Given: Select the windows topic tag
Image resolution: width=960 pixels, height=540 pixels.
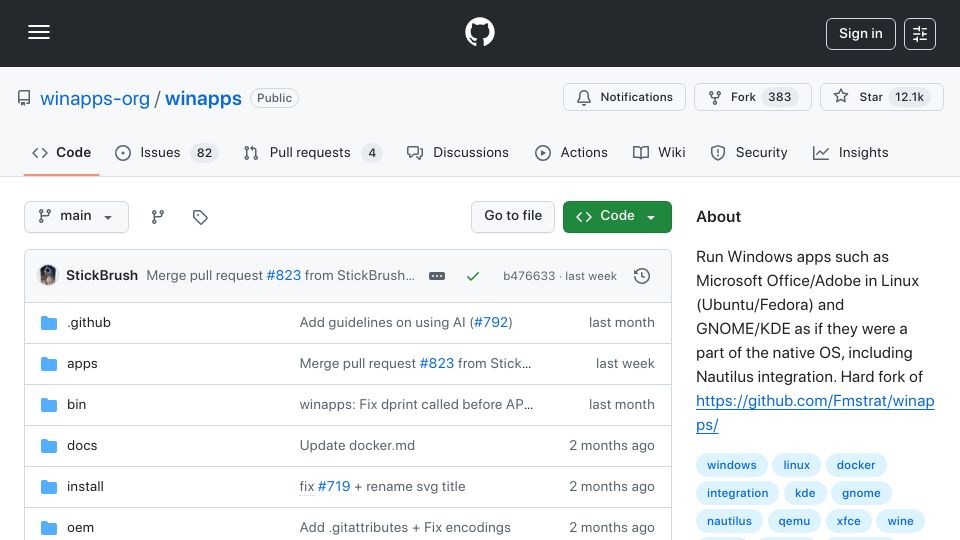Looking at the screenshot, I should pyautogui.click(x=732, y=465).
